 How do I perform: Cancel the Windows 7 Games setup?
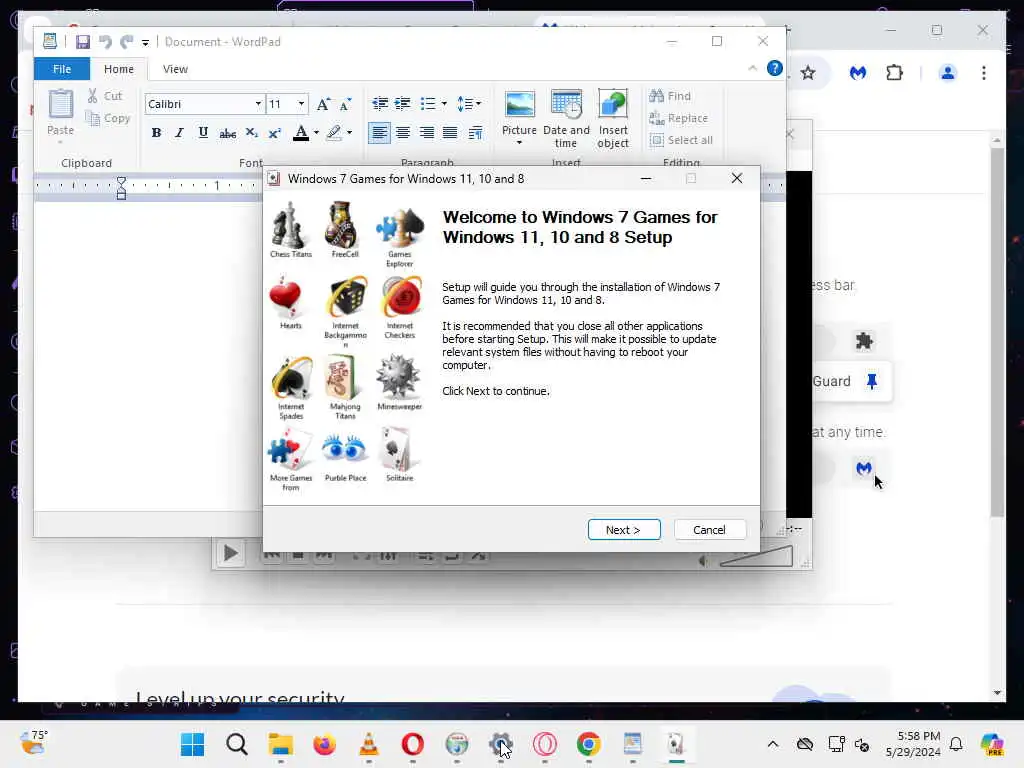tap(709, 530)
